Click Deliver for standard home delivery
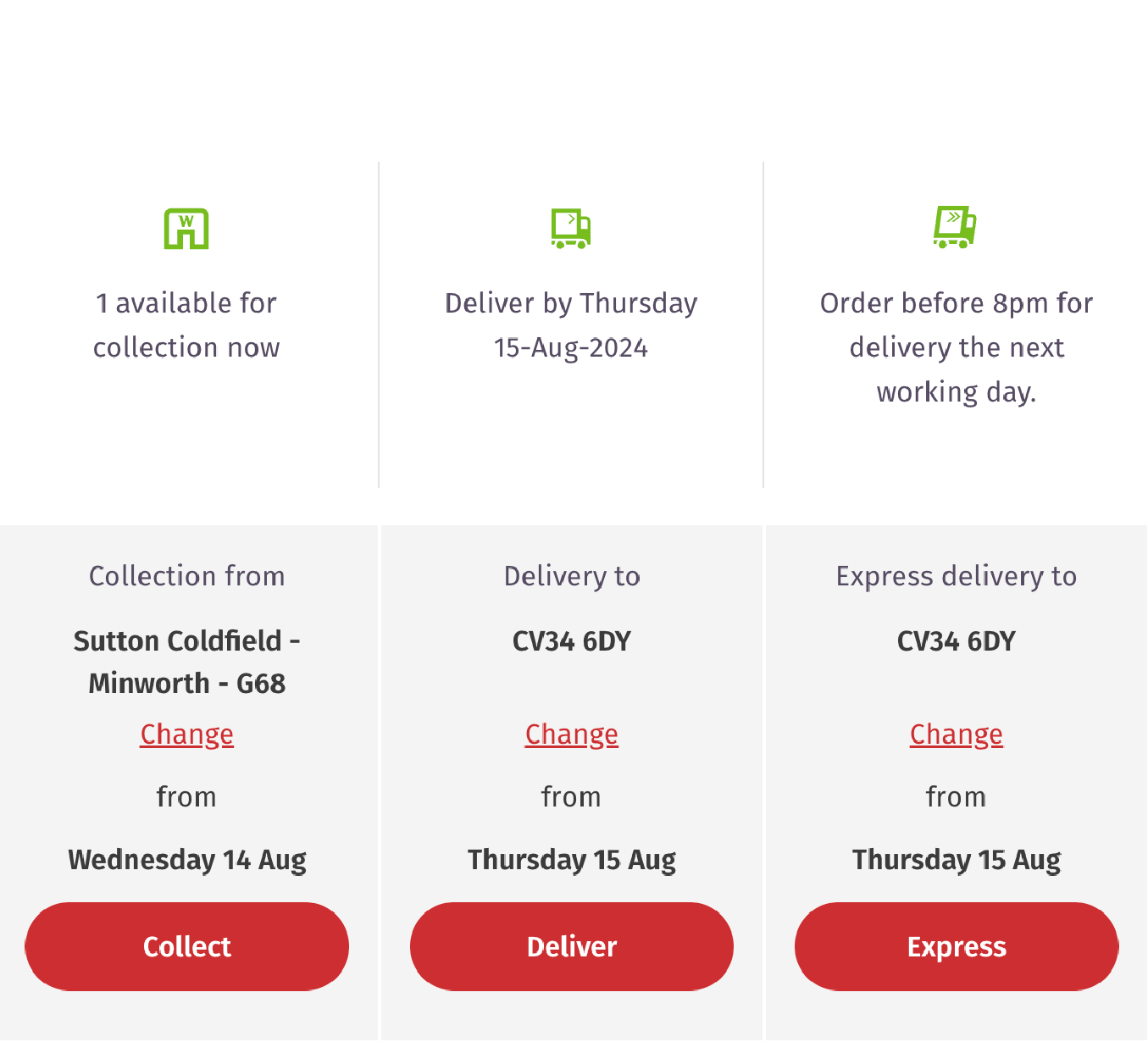The width and height of the screenshot is (1148, 1042). [x=572, y=946]
